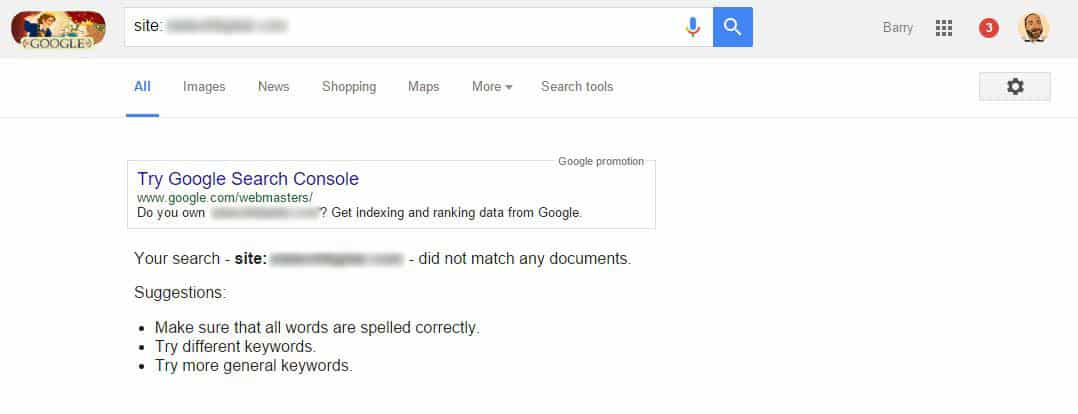1078x414 pixels.
Task: Click the promotion description text
Action: tap(360, 213)
